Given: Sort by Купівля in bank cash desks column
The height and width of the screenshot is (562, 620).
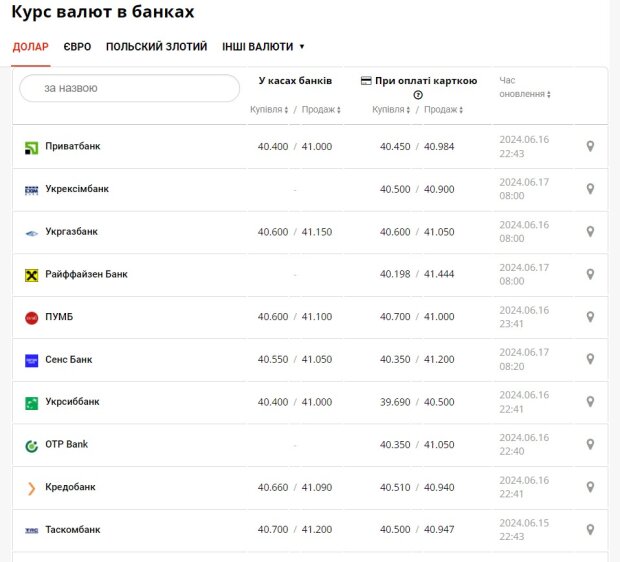Looking at the screenshot, I should (x=269, y=110).
